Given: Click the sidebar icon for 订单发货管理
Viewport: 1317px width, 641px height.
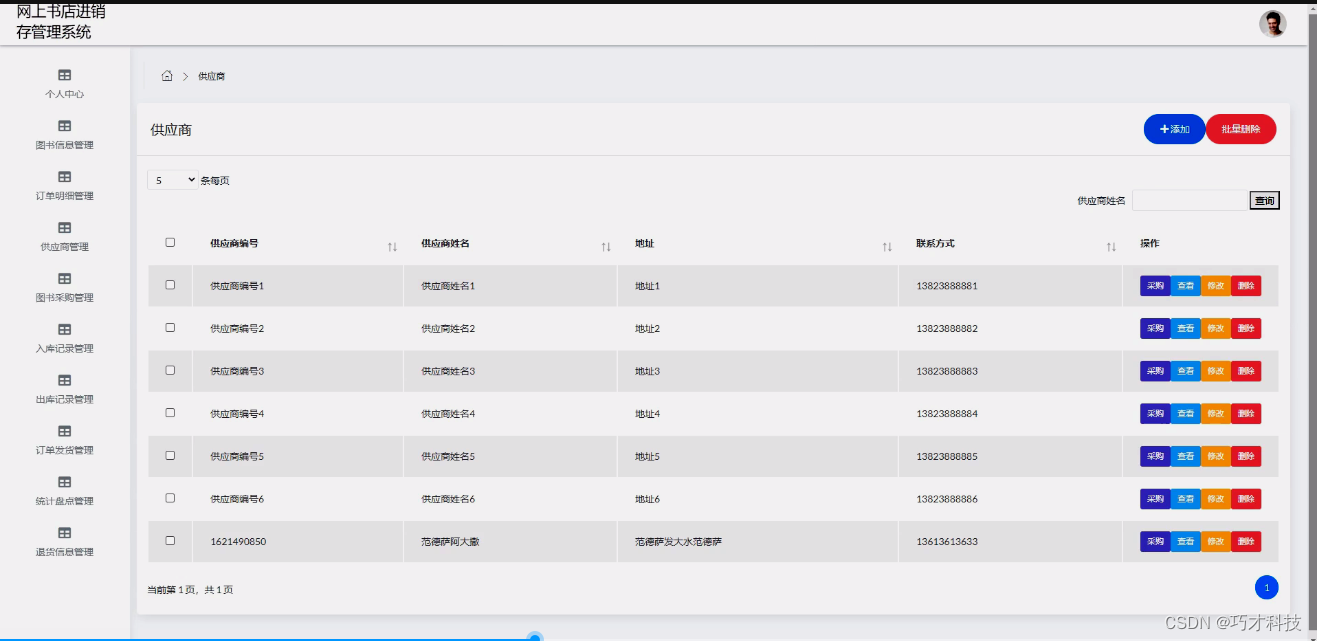Looking at the screenshot, I should [x=64, y=431].
